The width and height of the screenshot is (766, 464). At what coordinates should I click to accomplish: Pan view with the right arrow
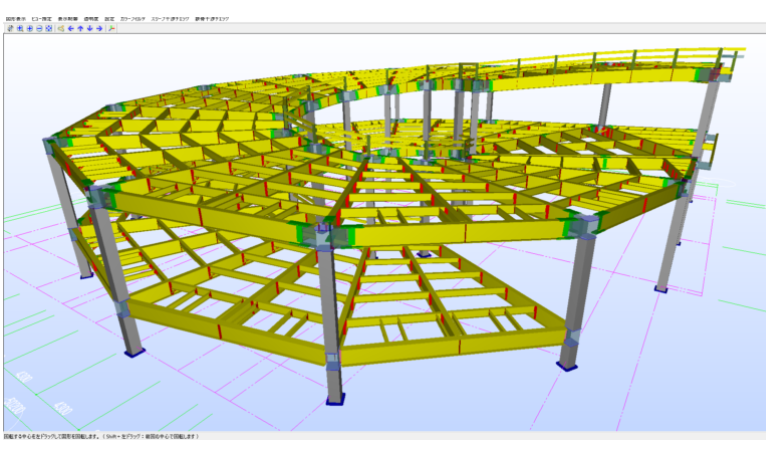tap(99, 29)
